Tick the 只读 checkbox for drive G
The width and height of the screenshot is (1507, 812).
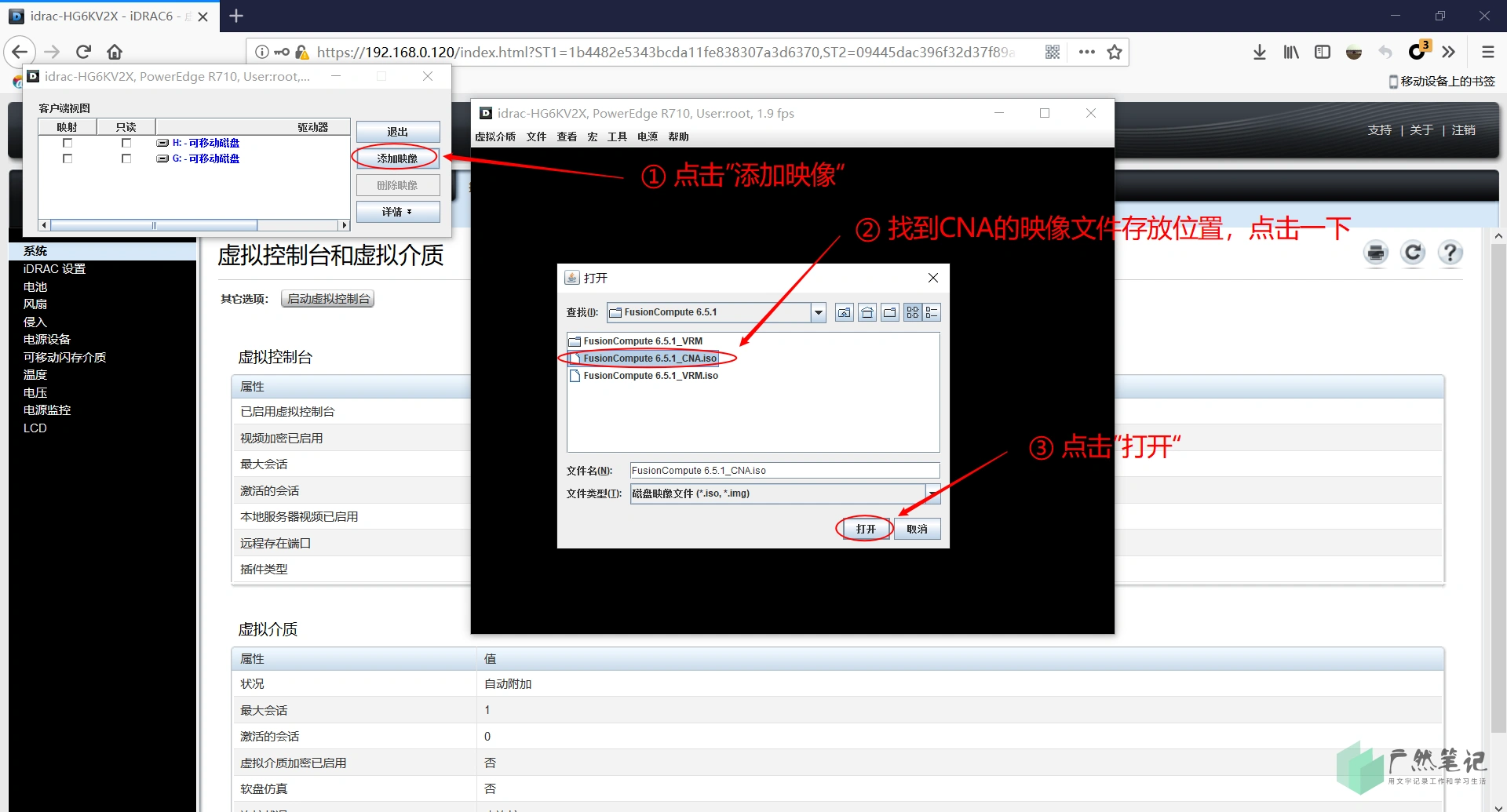[126, 158]
